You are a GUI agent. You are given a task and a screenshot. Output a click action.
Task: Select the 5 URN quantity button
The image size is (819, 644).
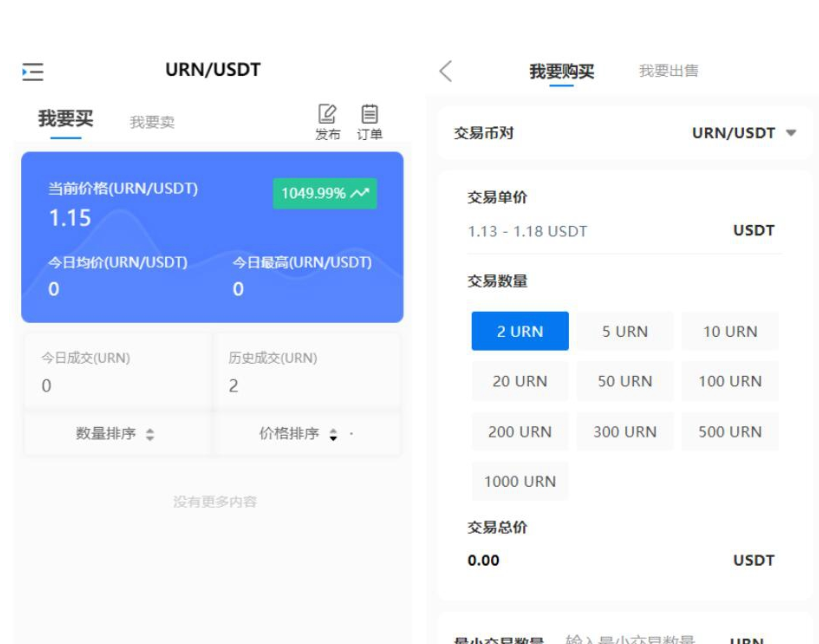click(624, 331)
